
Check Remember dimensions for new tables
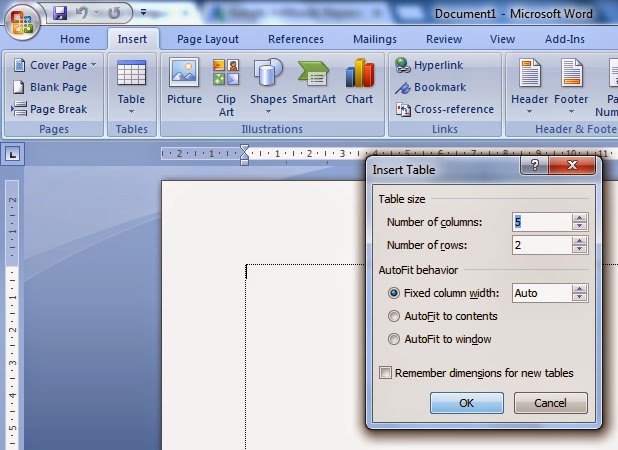click(385, 372)
